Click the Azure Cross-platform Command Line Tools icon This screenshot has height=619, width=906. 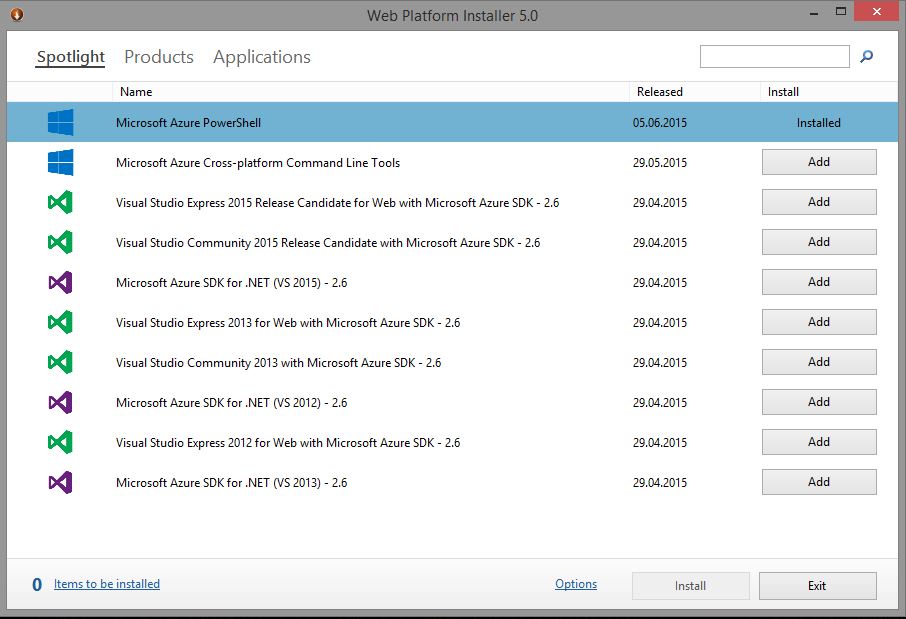tap(60, 162)
